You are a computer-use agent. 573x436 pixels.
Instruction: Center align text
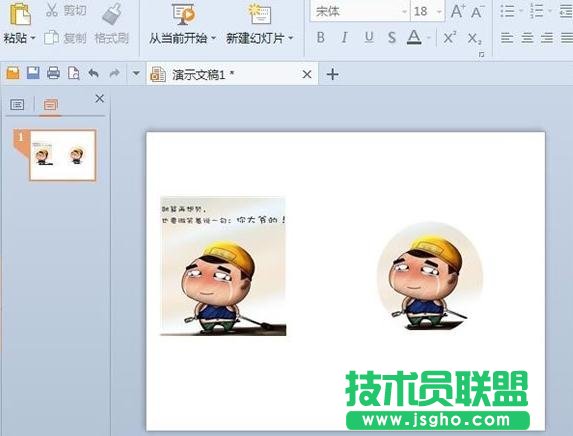(x=527, y=38)
